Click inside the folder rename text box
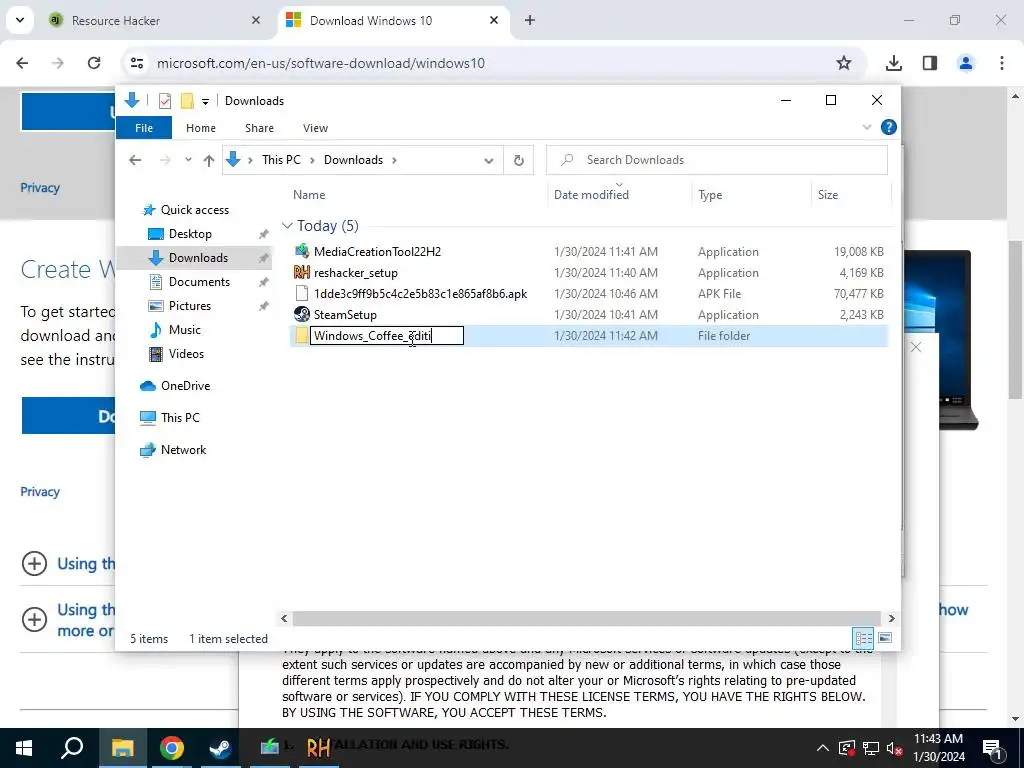 click(x=387, y=336)
